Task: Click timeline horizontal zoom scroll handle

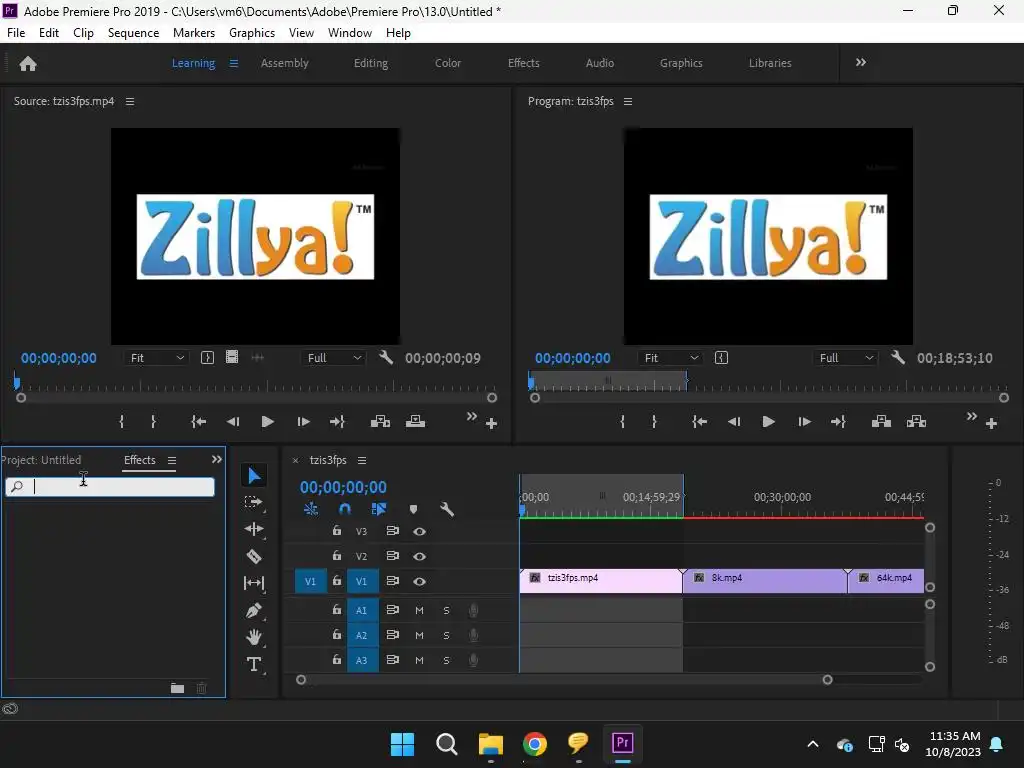Action: point(827,680)
